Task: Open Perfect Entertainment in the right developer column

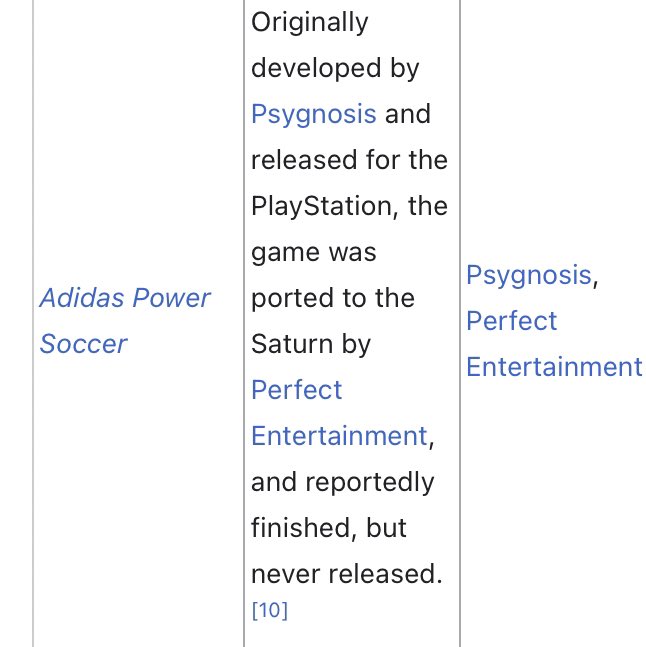Action: [x=554, y=344]
